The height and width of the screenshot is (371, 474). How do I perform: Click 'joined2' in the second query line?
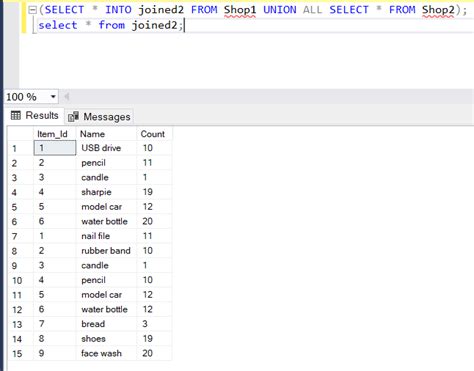coord(154,25)
